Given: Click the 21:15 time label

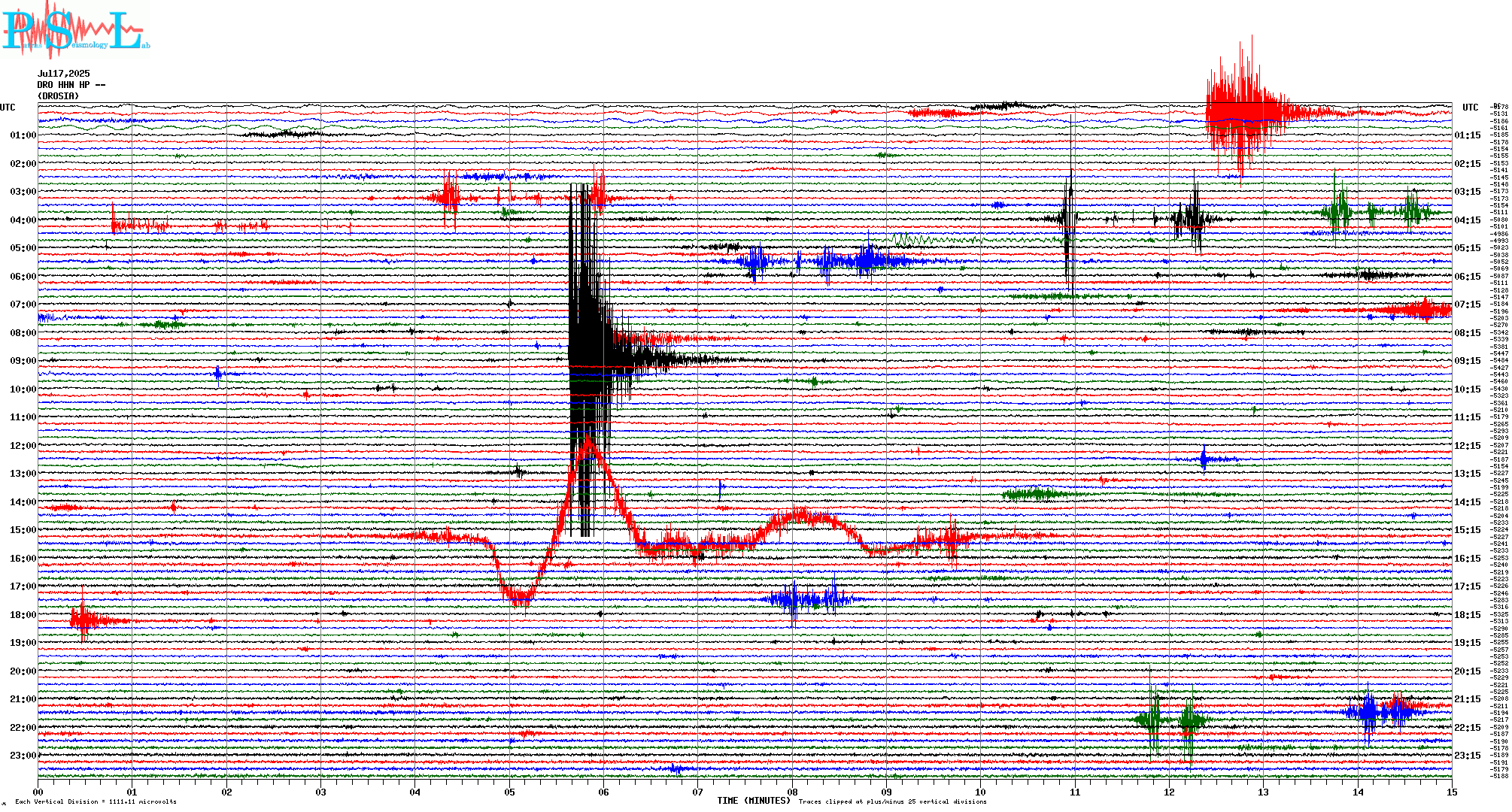Looking at the screenshot, I should click(1468, 699).
